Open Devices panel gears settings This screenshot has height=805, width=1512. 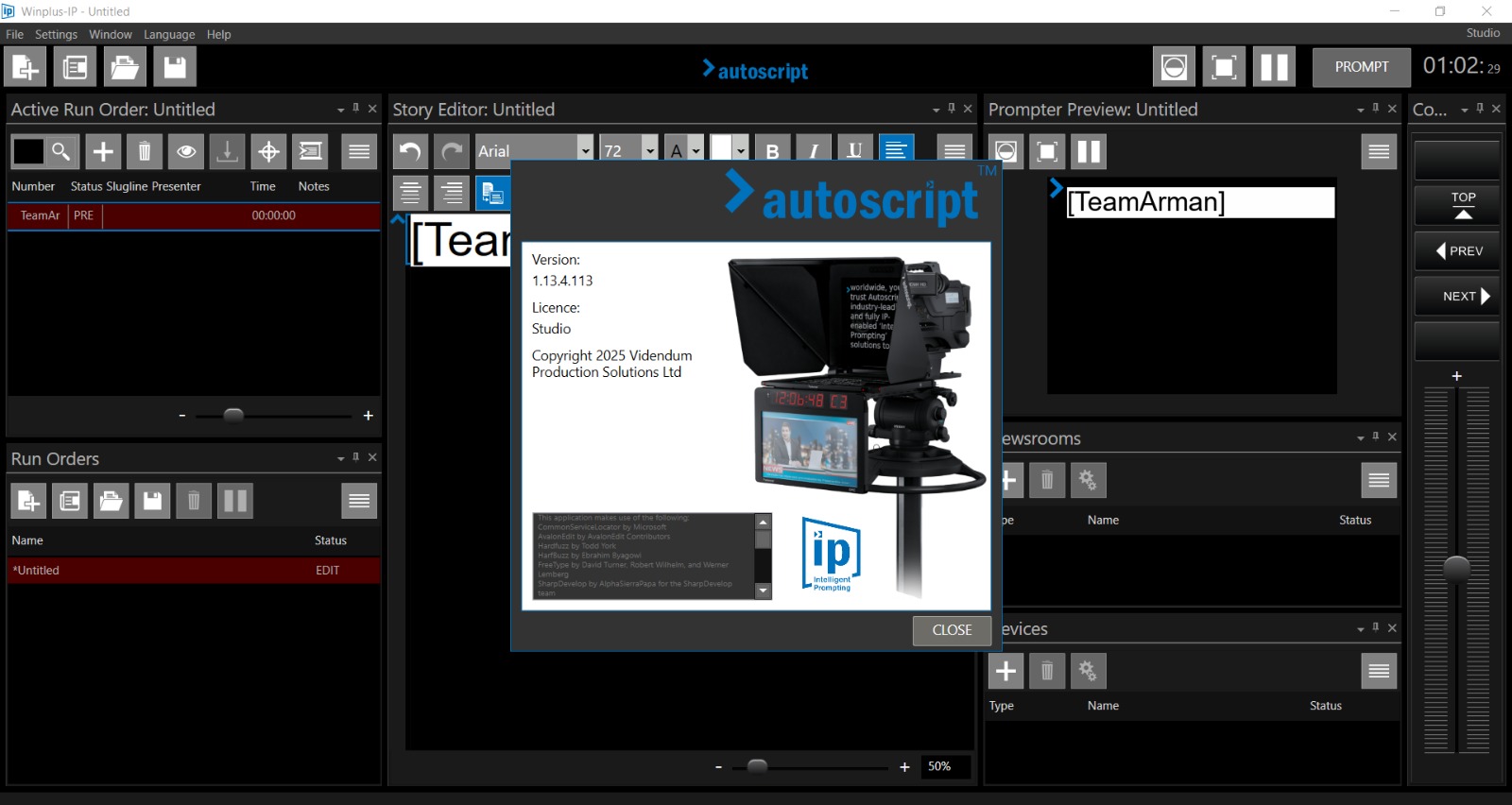tap(1088, 671)
